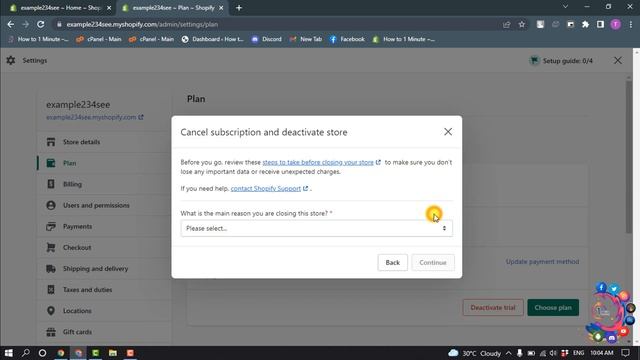Click the taskbar search icon
The image size is (640, 360).
pyautogui.click(x=25, y=353)
